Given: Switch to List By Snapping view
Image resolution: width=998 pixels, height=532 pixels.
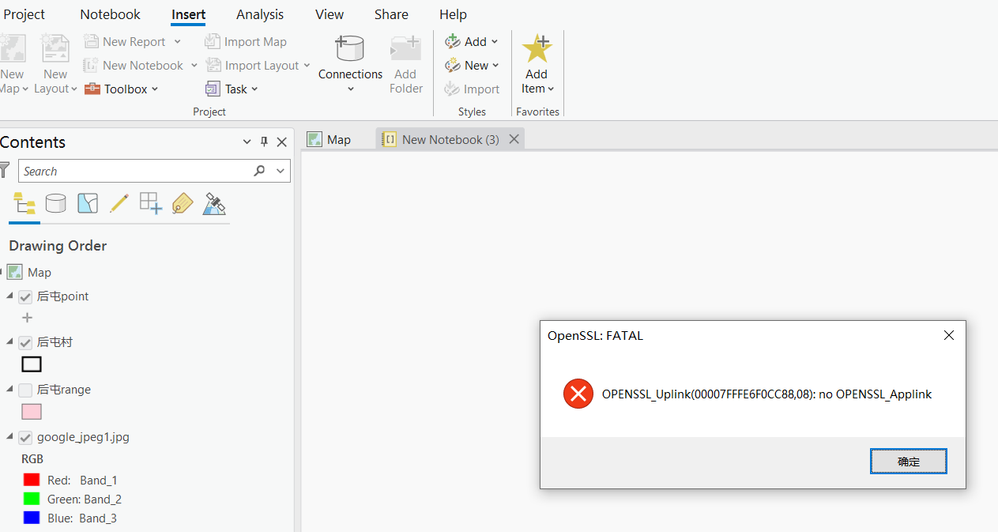Looking at the screenshot, I should pos(151,204).
